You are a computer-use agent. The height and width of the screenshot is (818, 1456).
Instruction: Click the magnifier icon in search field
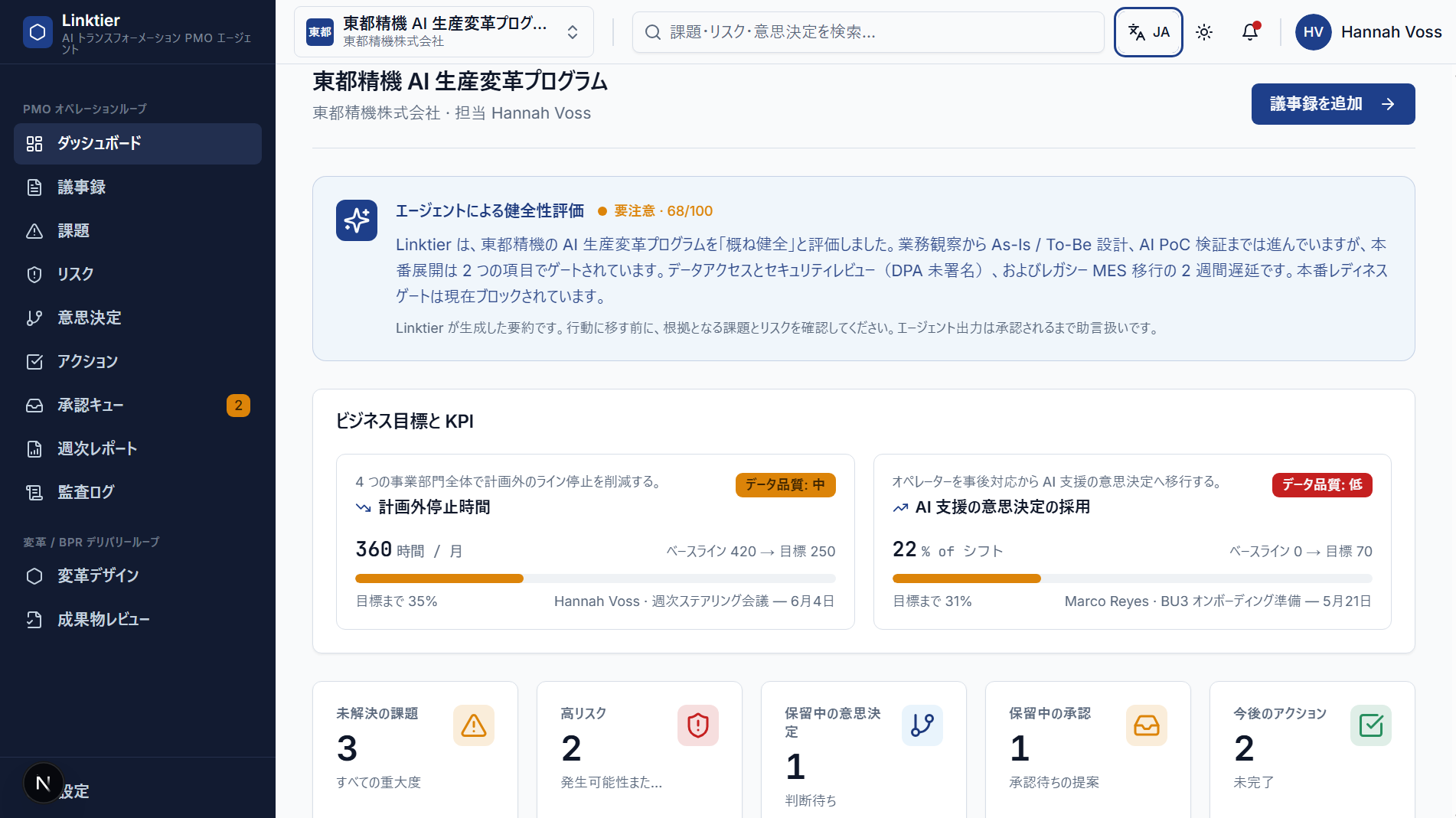pyautogui.click(x=653, y=32)
